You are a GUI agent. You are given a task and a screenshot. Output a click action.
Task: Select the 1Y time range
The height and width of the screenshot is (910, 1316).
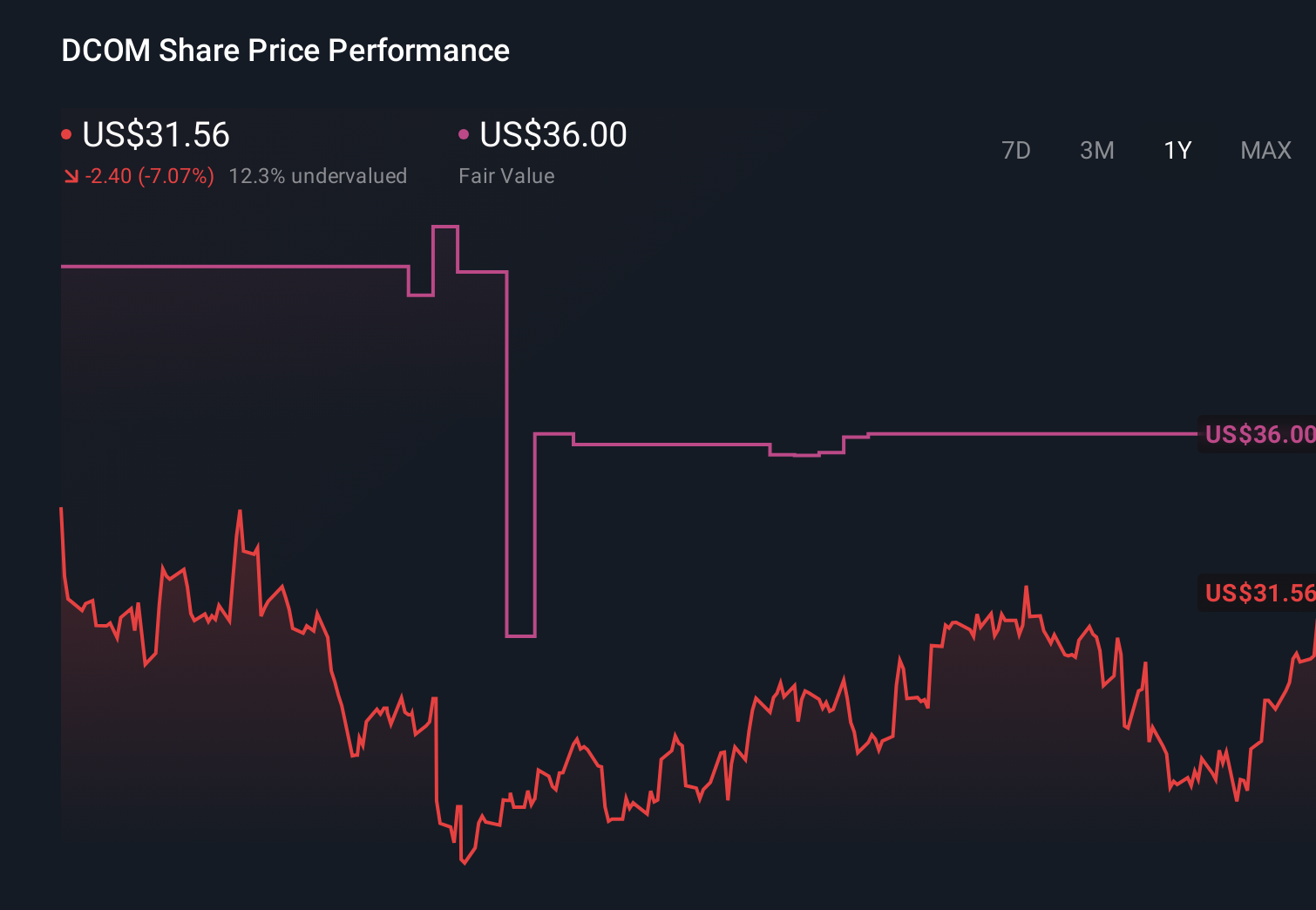(x=1177, y=151)
